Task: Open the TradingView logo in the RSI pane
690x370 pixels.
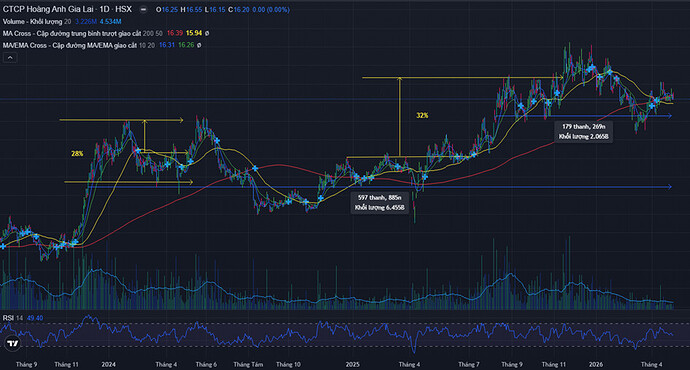Action: click(13, 343)
